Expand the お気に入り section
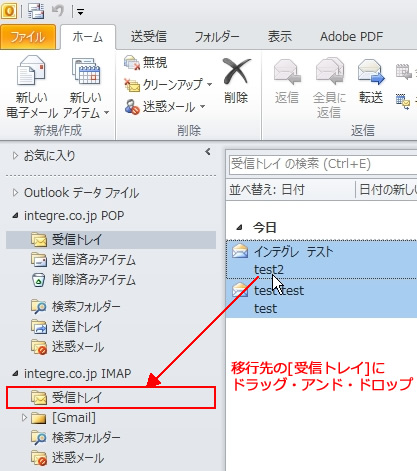 tap(15, 156)
